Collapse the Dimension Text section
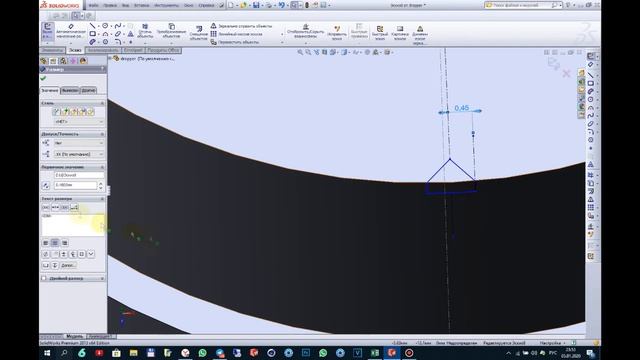 102,199
